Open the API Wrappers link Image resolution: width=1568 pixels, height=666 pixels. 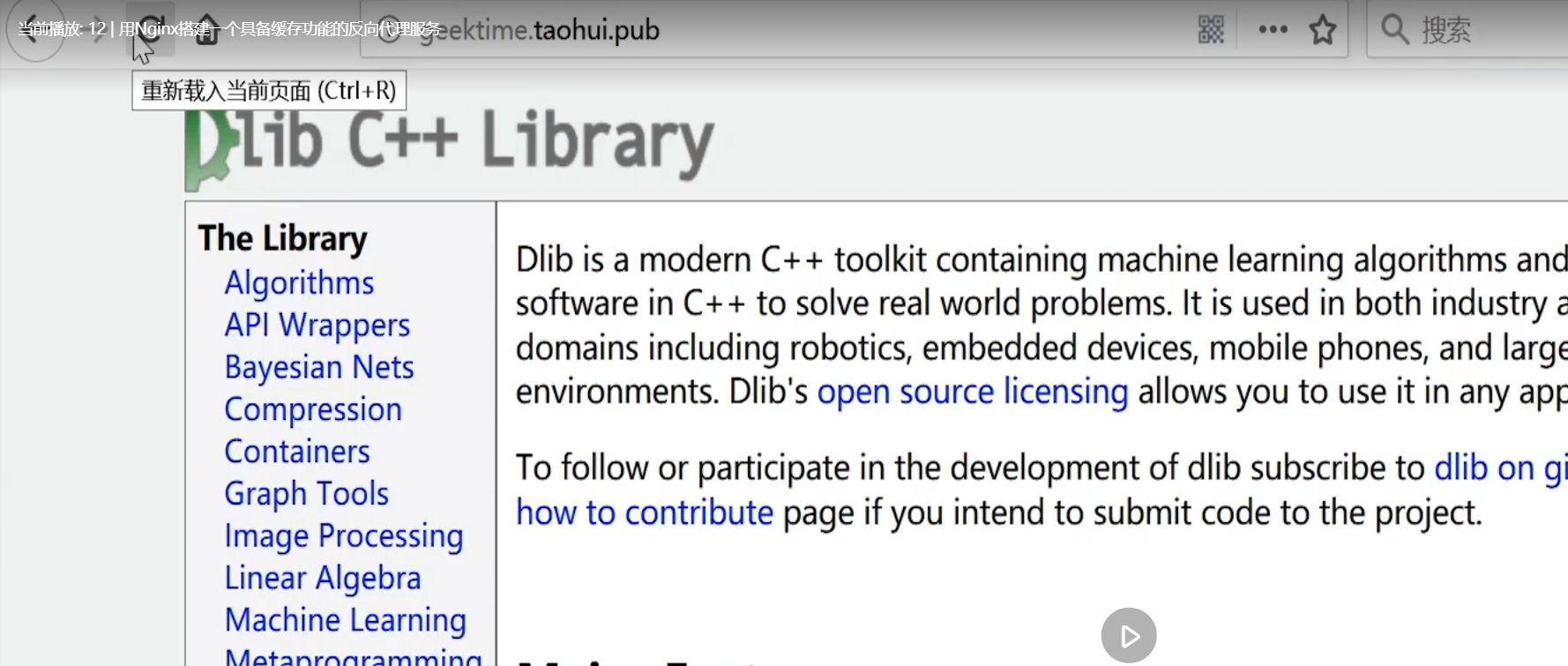pos(317,325)
